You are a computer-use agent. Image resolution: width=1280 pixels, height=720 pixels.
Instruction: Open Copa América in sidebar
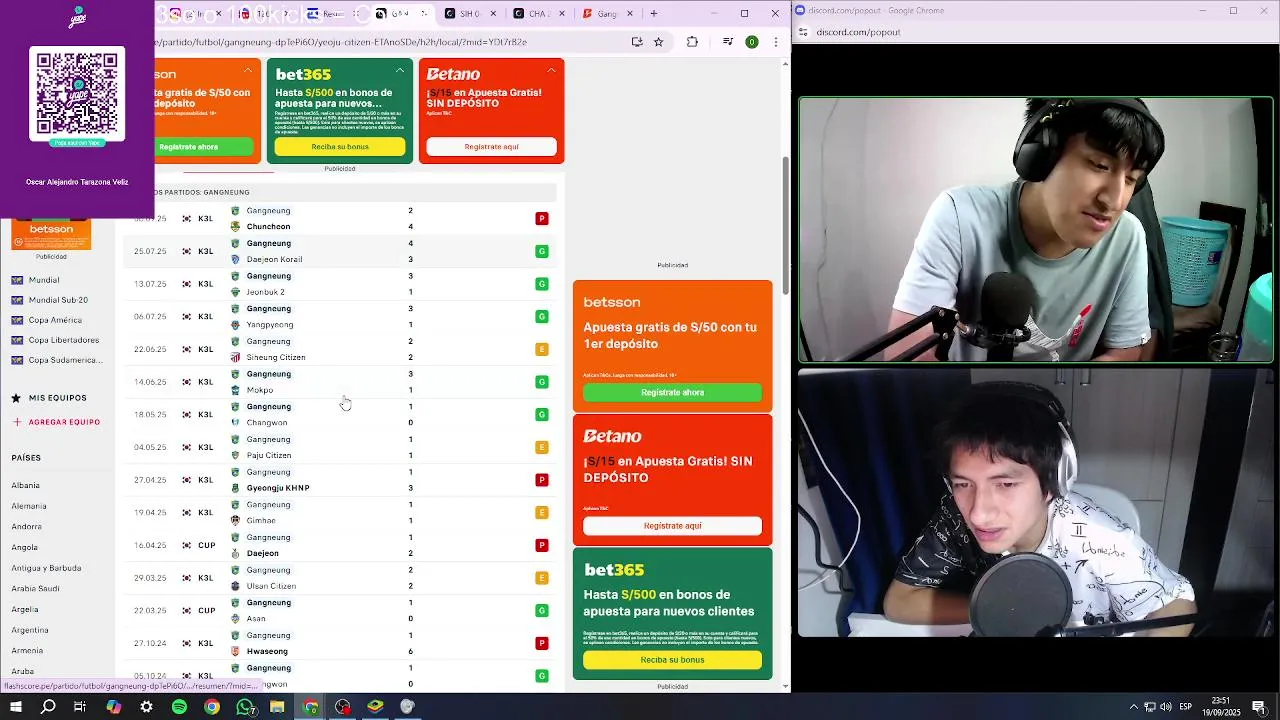tap(55, 320)
